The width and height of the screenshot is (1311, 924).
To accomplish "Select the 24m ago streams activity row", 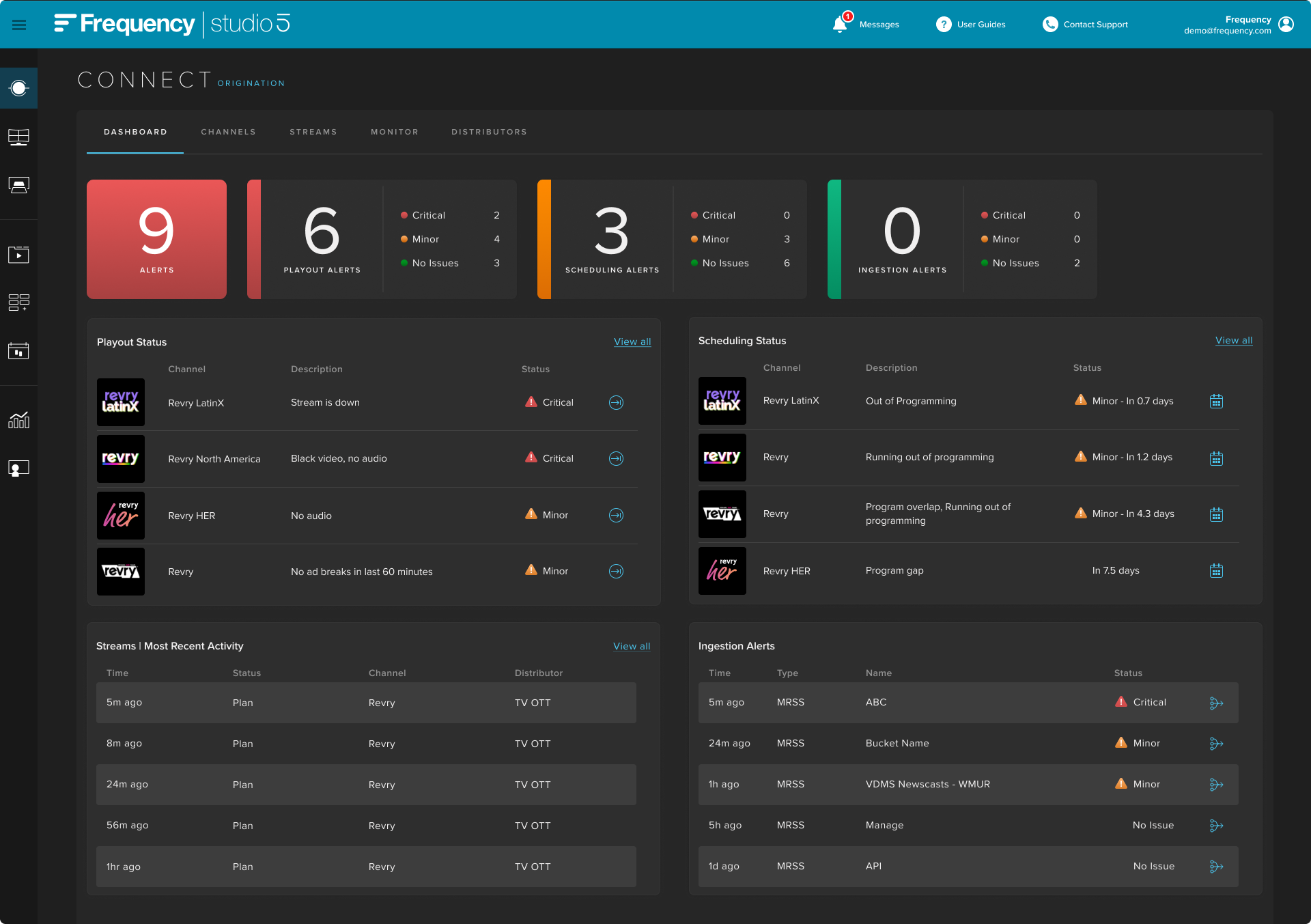I will pos(366,785).
